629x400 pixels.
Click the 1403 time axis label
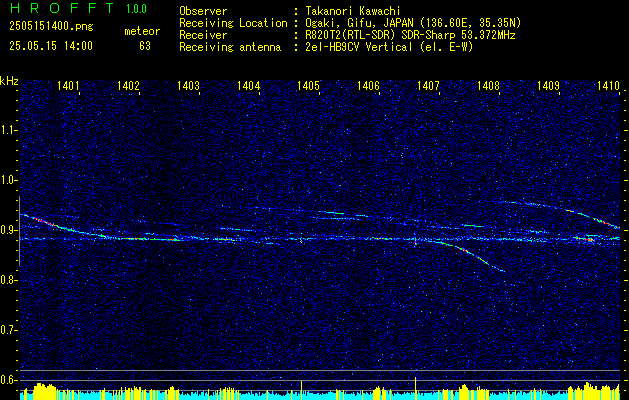188,85
